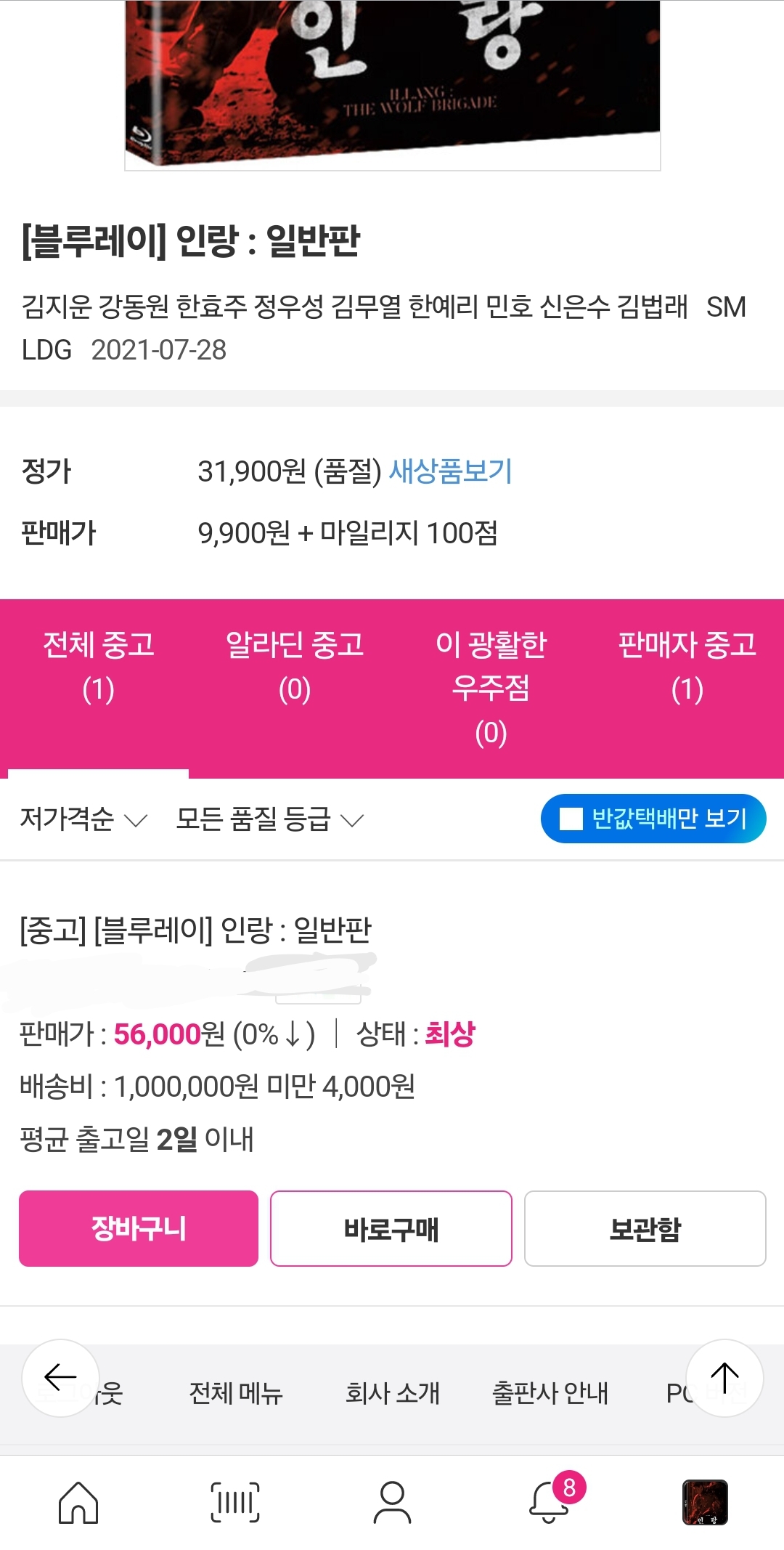Image resolution: width=784 pixels, height=1550 pixels.
Task: Expand the 저가격순 sort dropdown
Action: pyautogui.click(x=83, y=819)
